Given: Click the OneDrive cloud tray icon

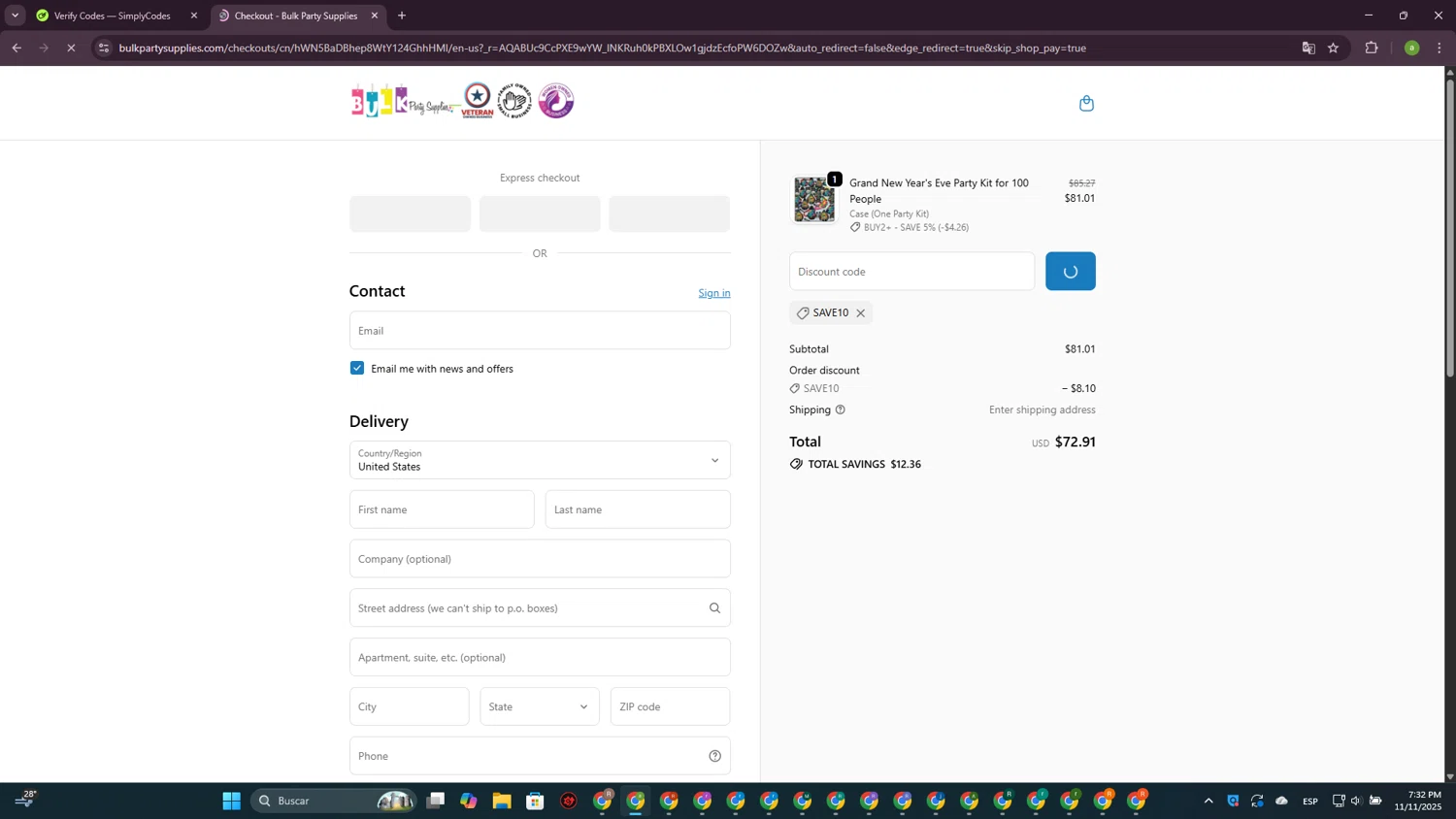Looking at the screenshot, I should (1282, 801).
